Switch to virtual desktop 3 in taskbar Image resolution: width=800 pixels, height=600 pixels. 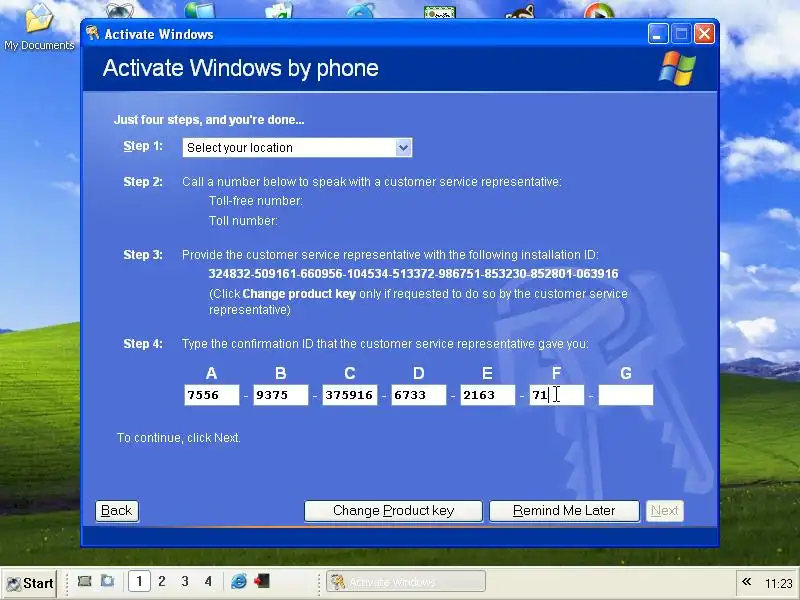click(185, 581)
